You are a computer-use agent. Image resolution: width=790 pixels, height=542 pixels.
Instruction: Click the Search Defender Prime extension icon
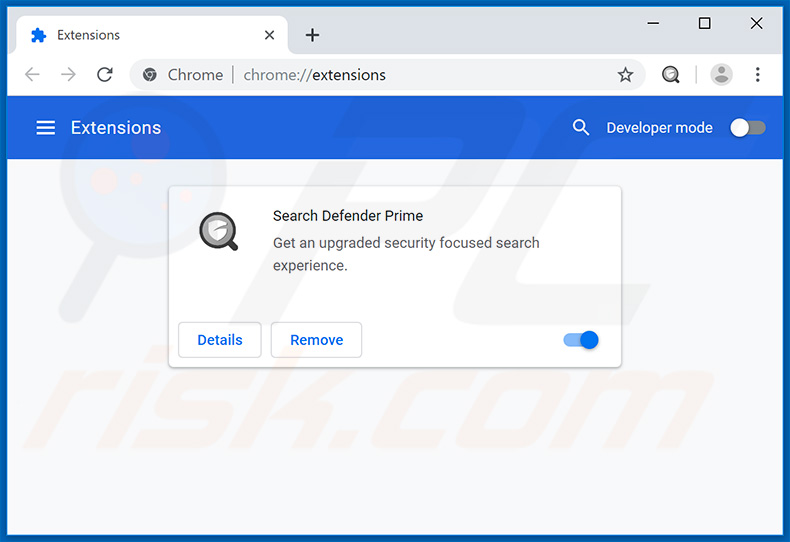click(x=218, y=232)
